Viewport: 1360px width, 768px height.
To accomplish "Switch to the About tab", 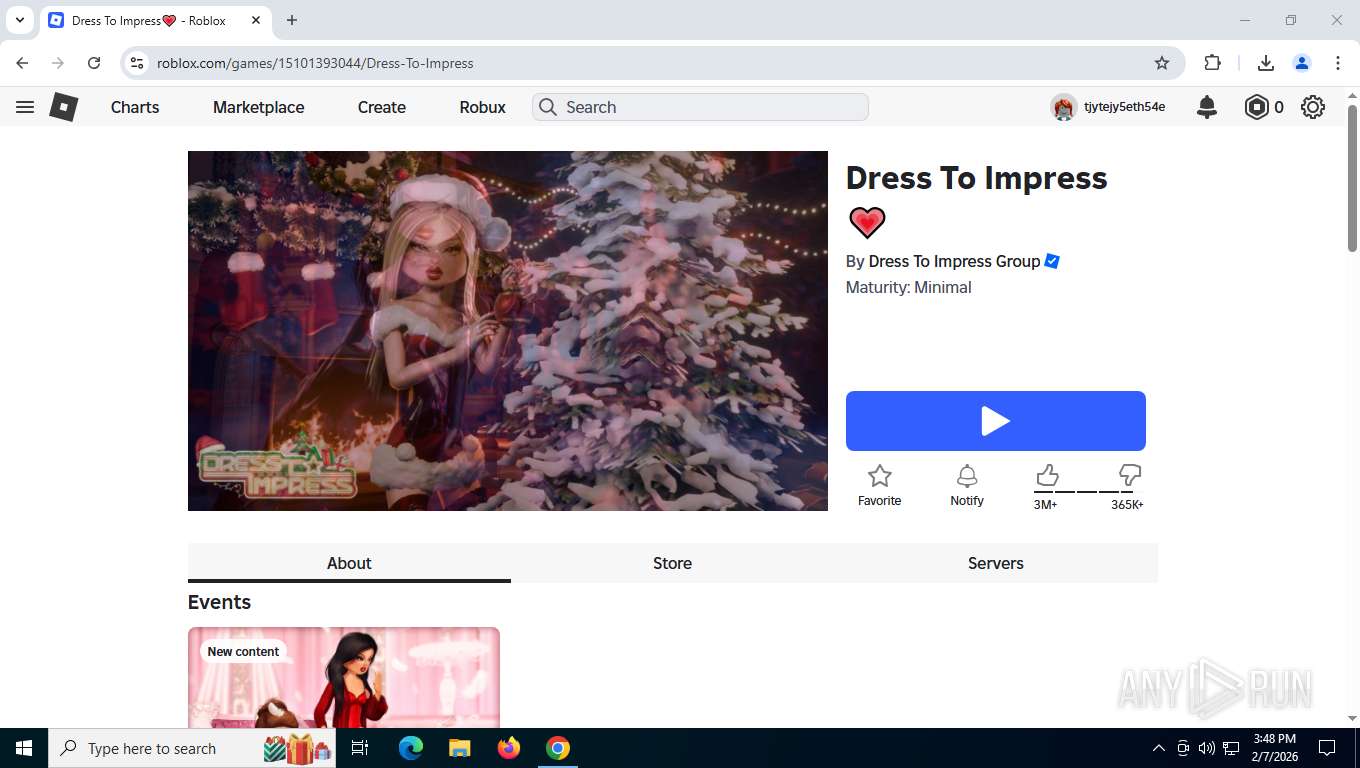I will (x=349, y=563).
